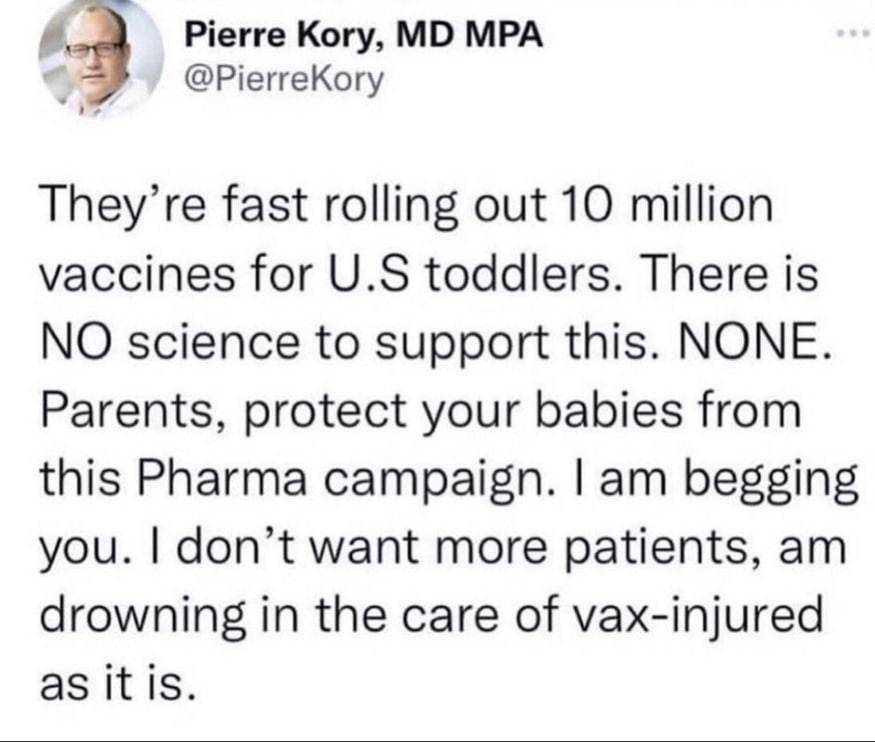The width and height of the screenshot is (875, 742).
Task: Click the text line starting "They're fast rolling"
Action: coord(405,208)
